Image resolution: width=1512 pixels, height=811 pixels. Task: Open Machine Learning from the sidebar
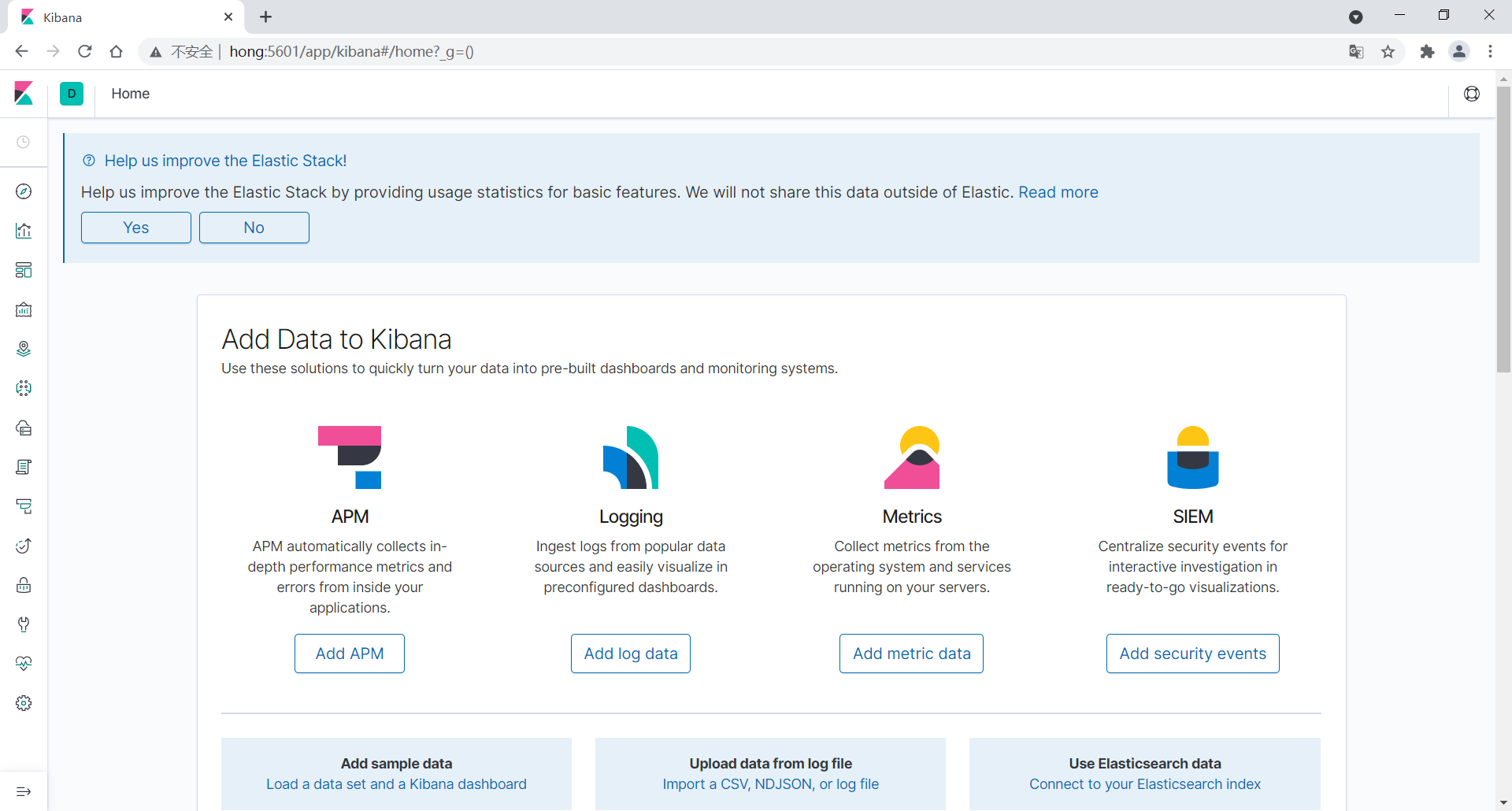[24, 388]
